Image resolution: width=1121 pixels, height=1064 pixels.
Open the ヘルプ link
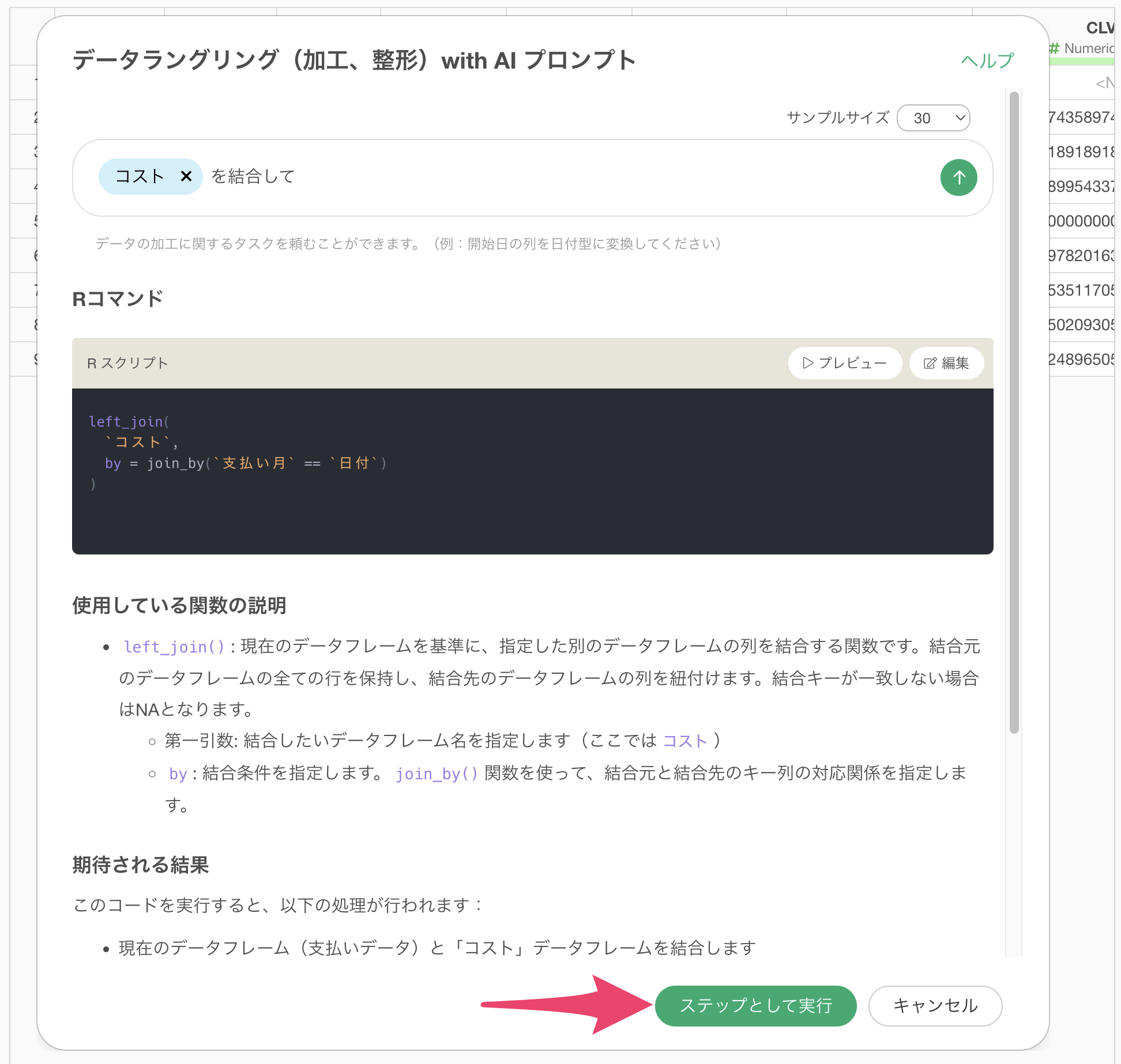click(987, 61)
